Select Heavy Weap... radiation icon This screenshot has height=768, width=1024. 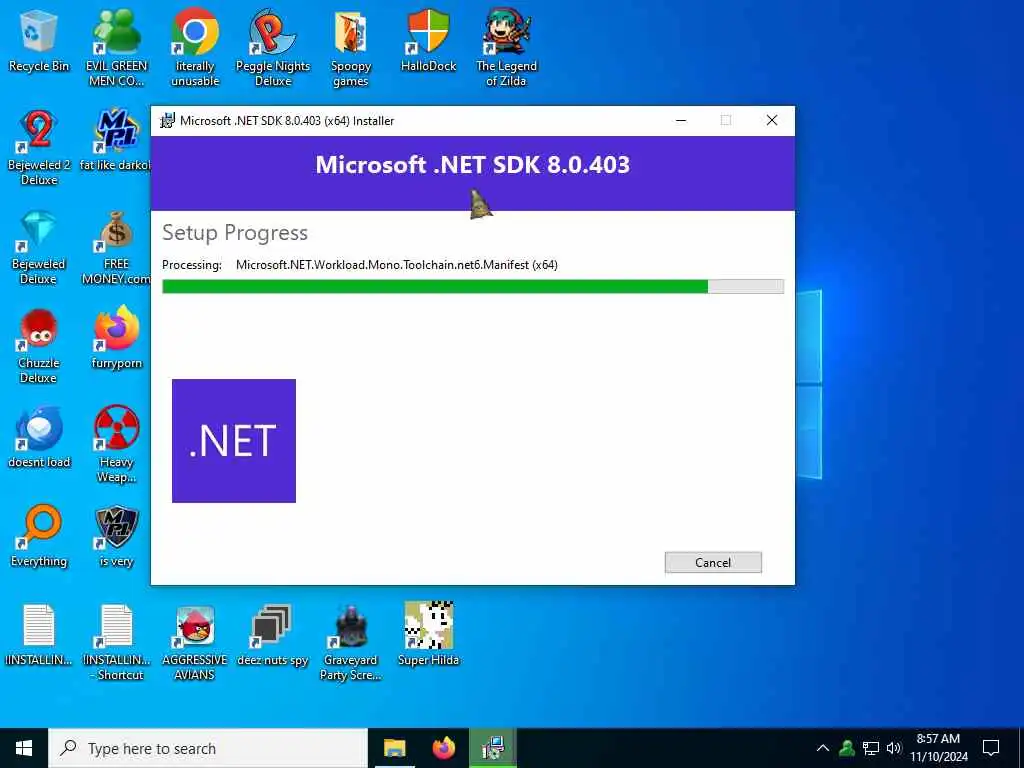click(116, 445)
